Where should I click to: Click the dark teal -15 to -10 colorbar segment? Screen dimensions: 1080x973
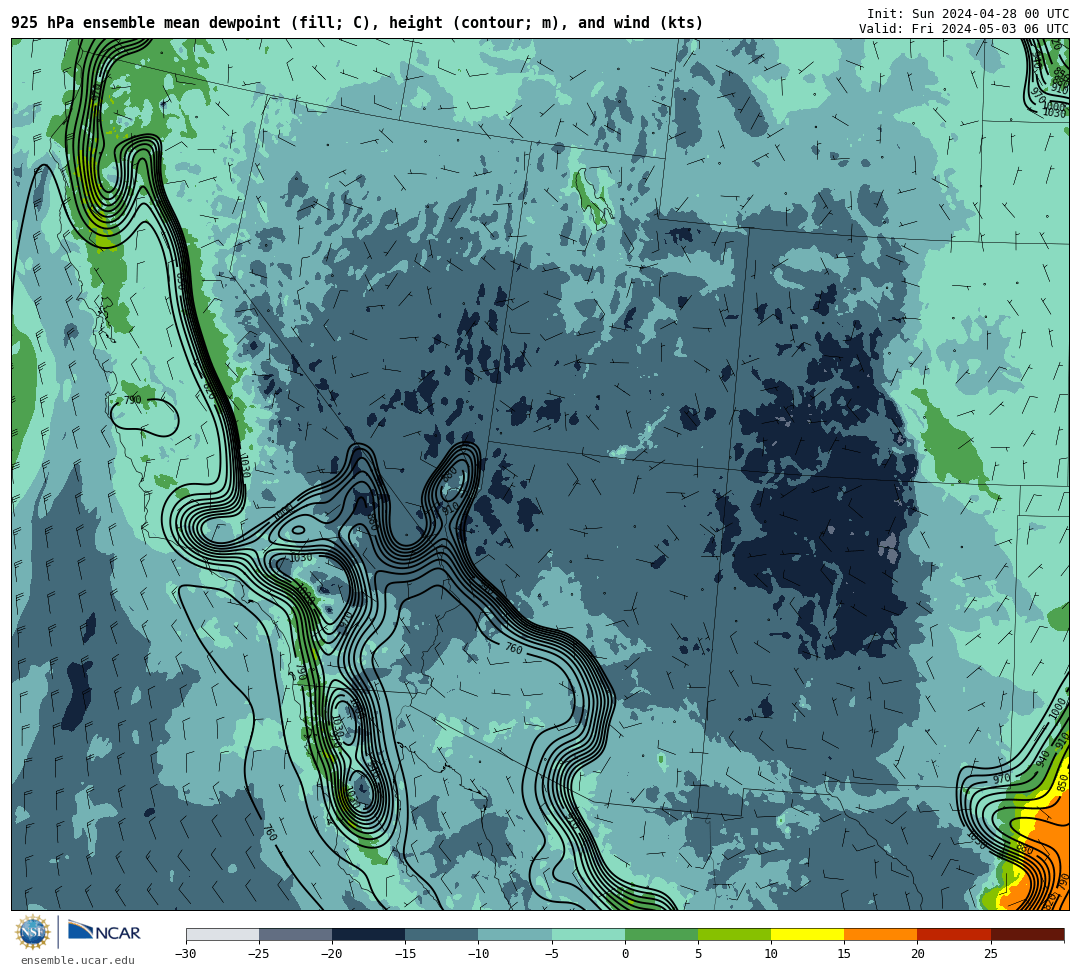pos(442,934)
